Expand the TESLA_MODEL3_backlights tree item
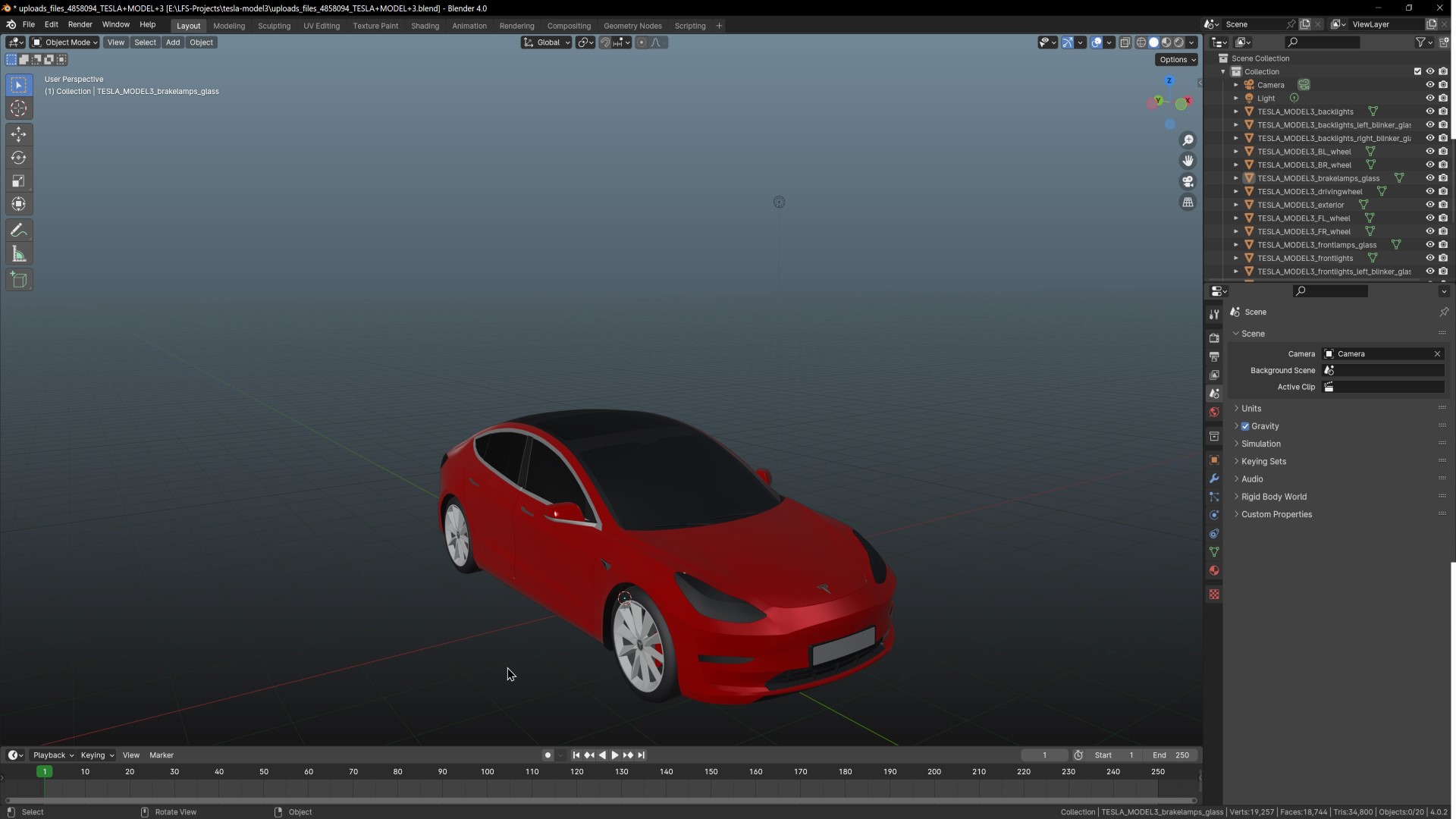1456x819 pixels. [1236, 111]
